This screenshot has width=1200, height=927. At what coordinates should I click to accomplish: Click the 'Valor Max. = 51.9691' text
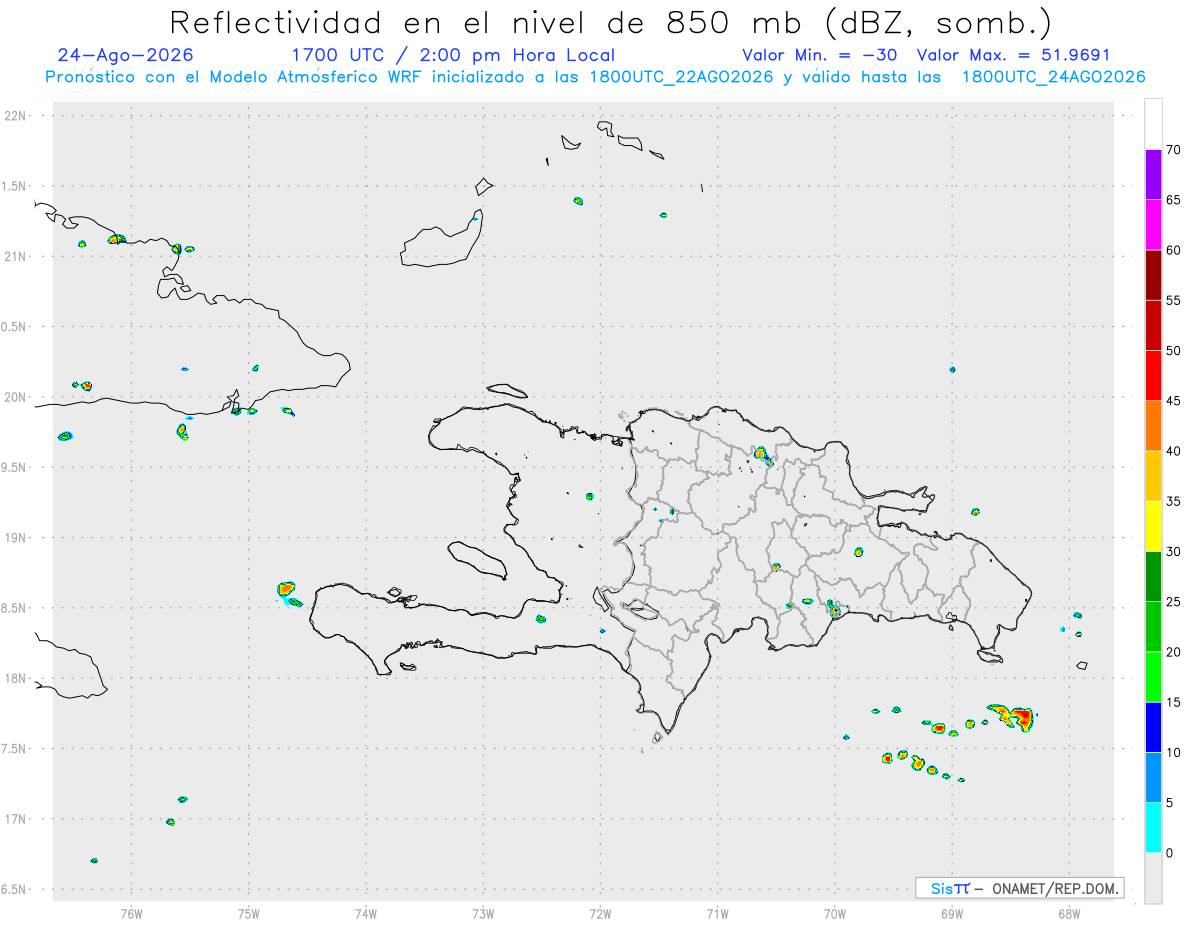[x=1013, y=55]
